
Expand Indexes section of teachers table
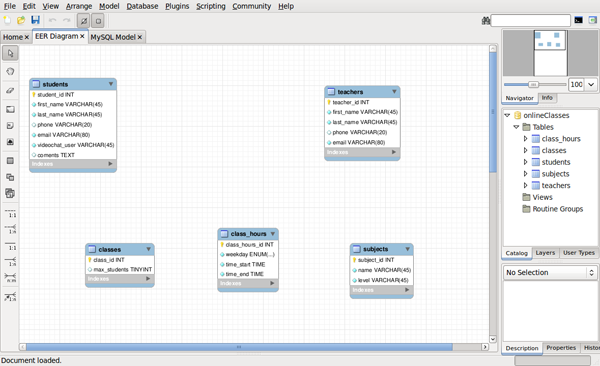394,152
